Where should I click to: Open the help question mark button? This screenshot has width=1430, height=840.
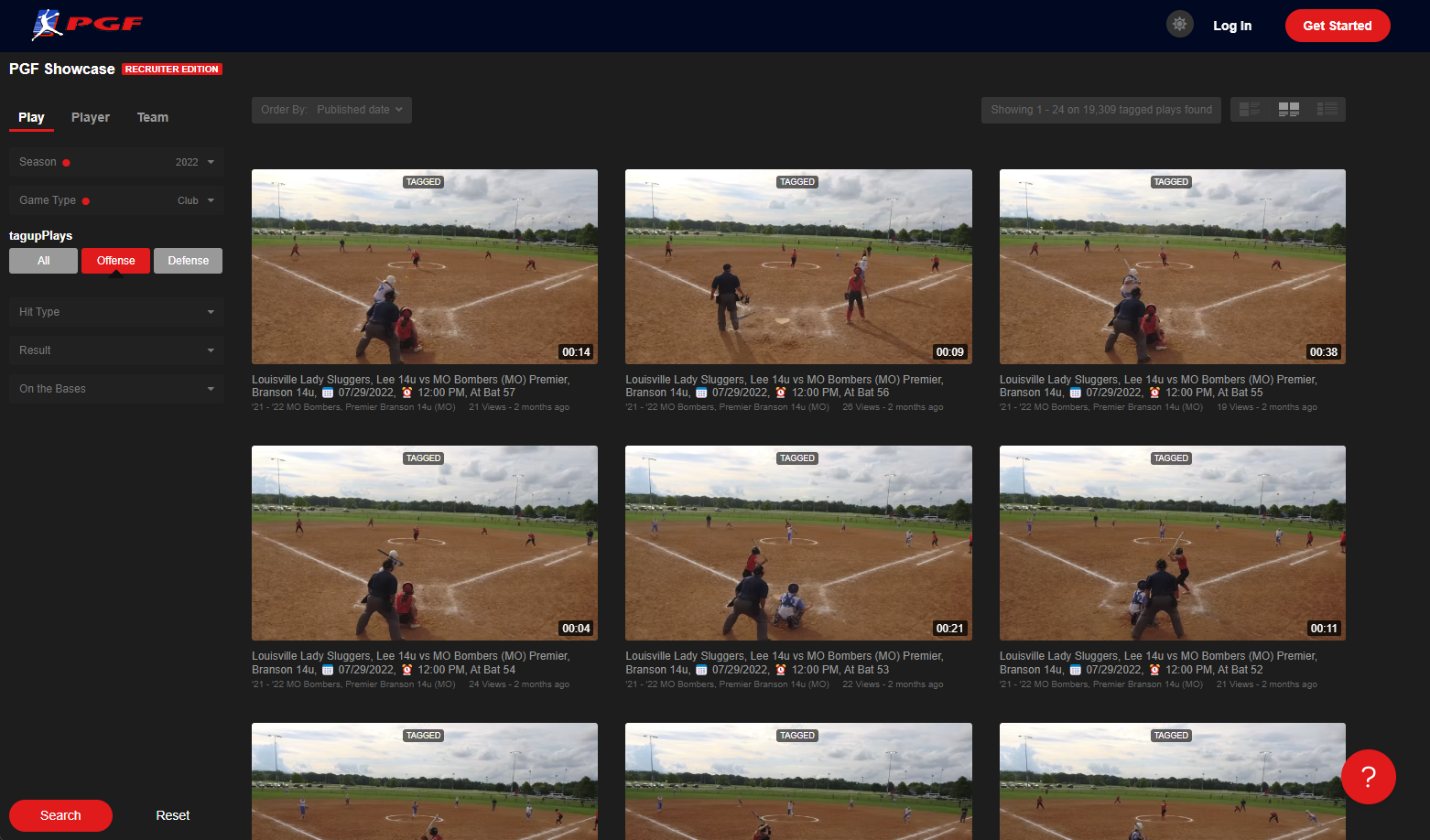click(1368, 776)
